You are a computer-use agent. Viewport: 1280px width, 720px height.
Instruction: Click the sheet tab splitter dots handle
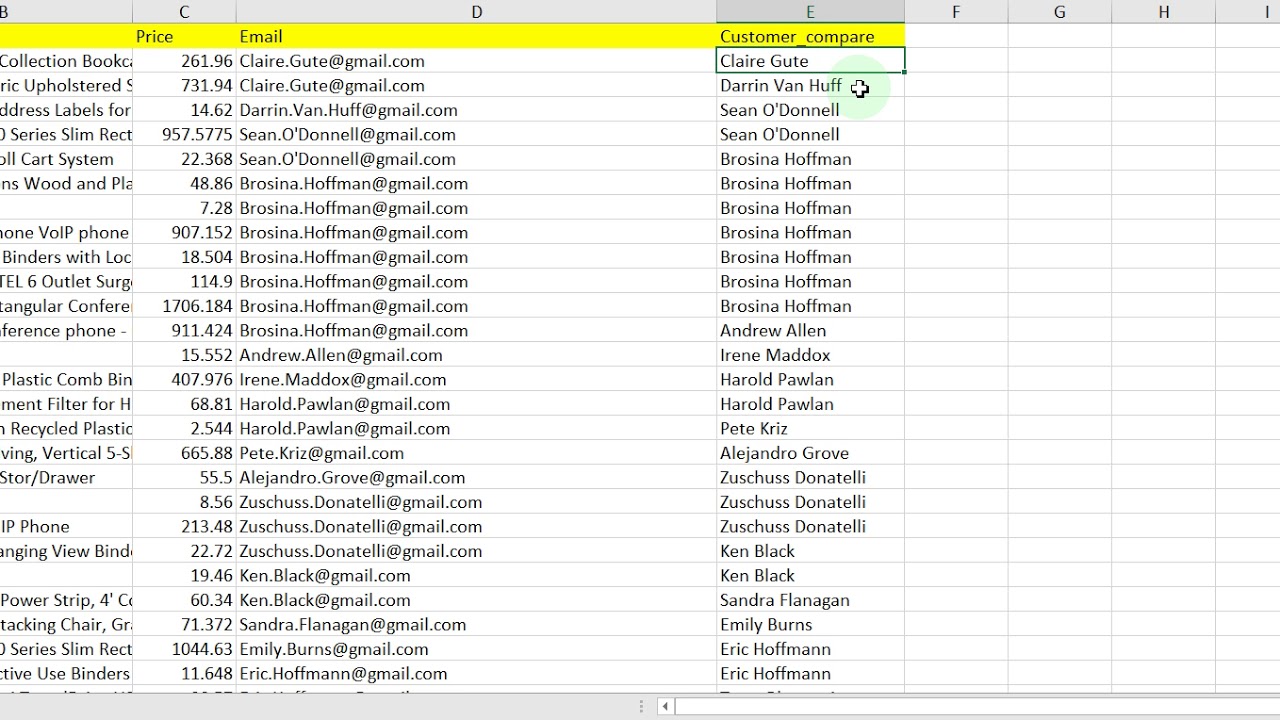click(641, 707)
